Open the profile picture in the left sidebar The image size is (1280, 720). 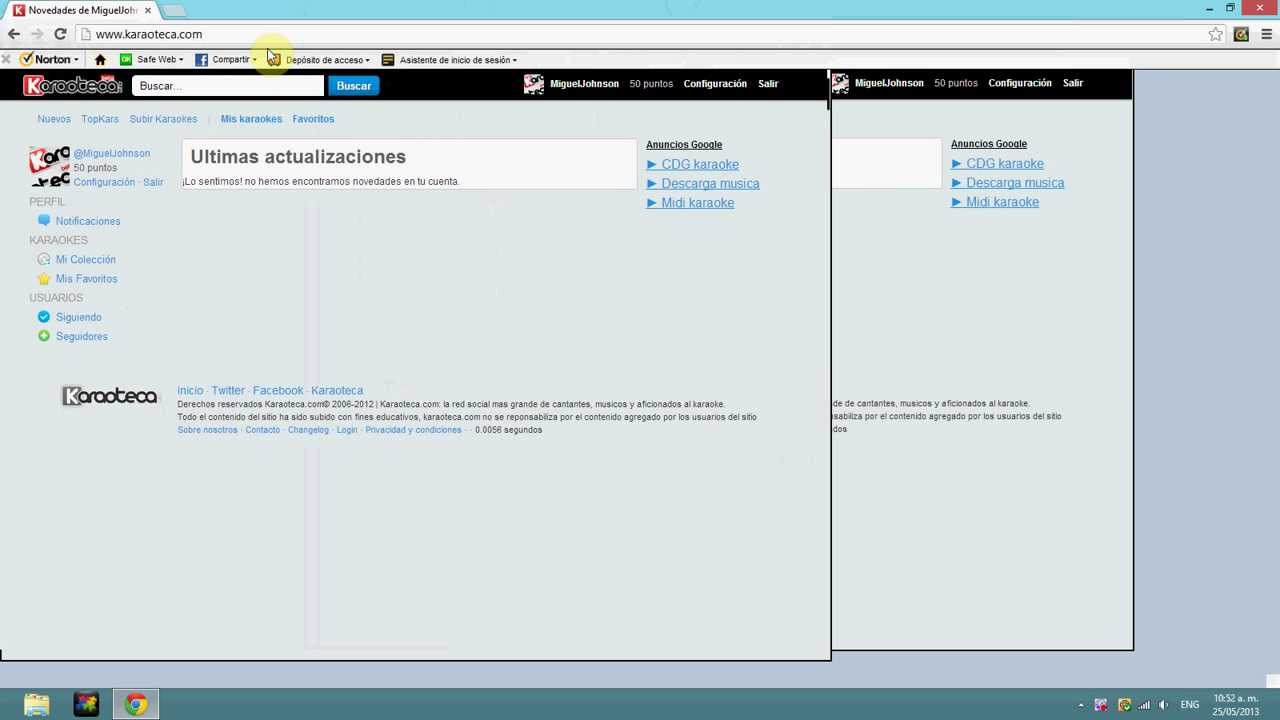pos(49,166)
